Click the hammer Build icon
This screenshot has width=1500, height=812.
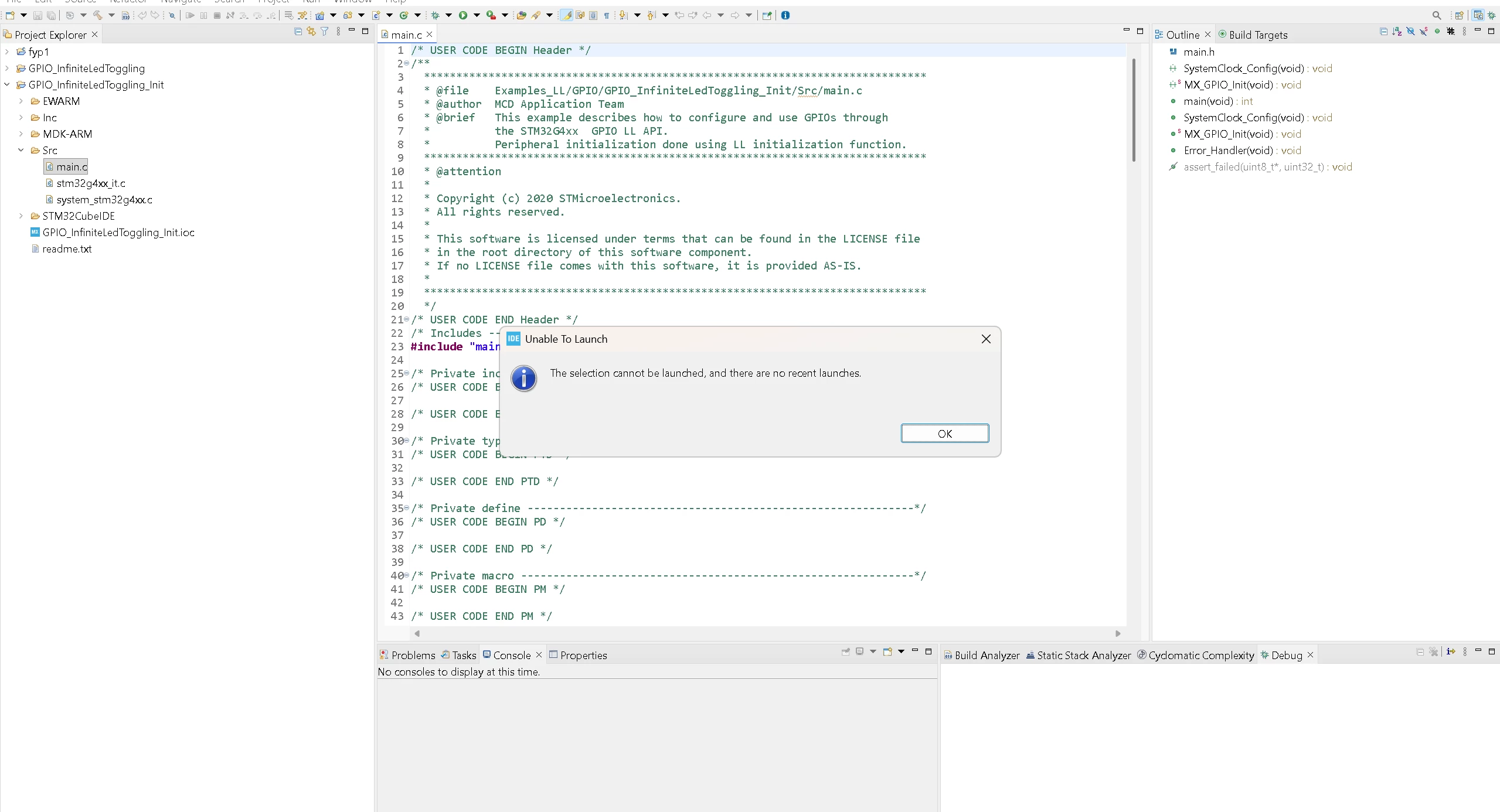point(97,15)
